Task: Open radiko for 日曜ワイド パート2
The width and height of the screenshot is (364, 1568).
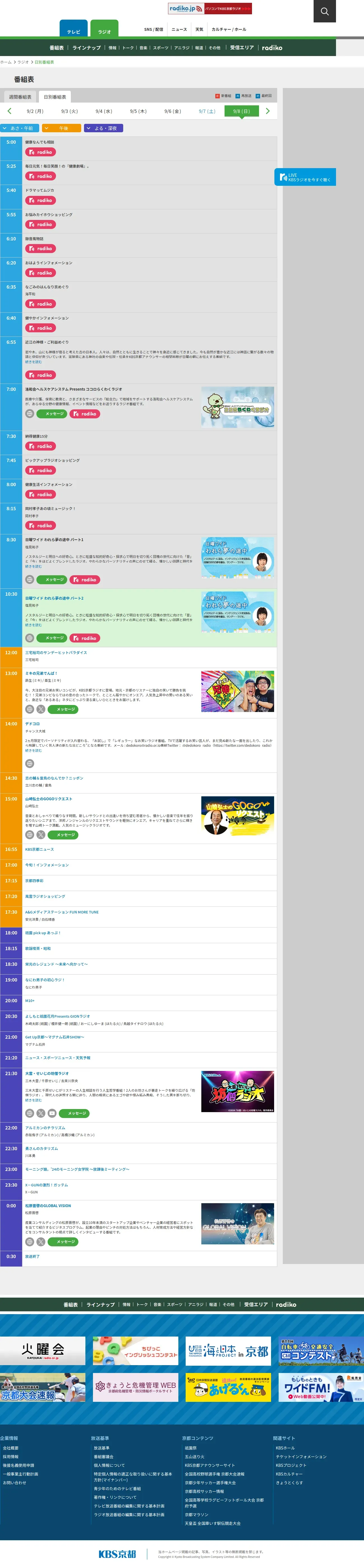Action: (85, 638)
